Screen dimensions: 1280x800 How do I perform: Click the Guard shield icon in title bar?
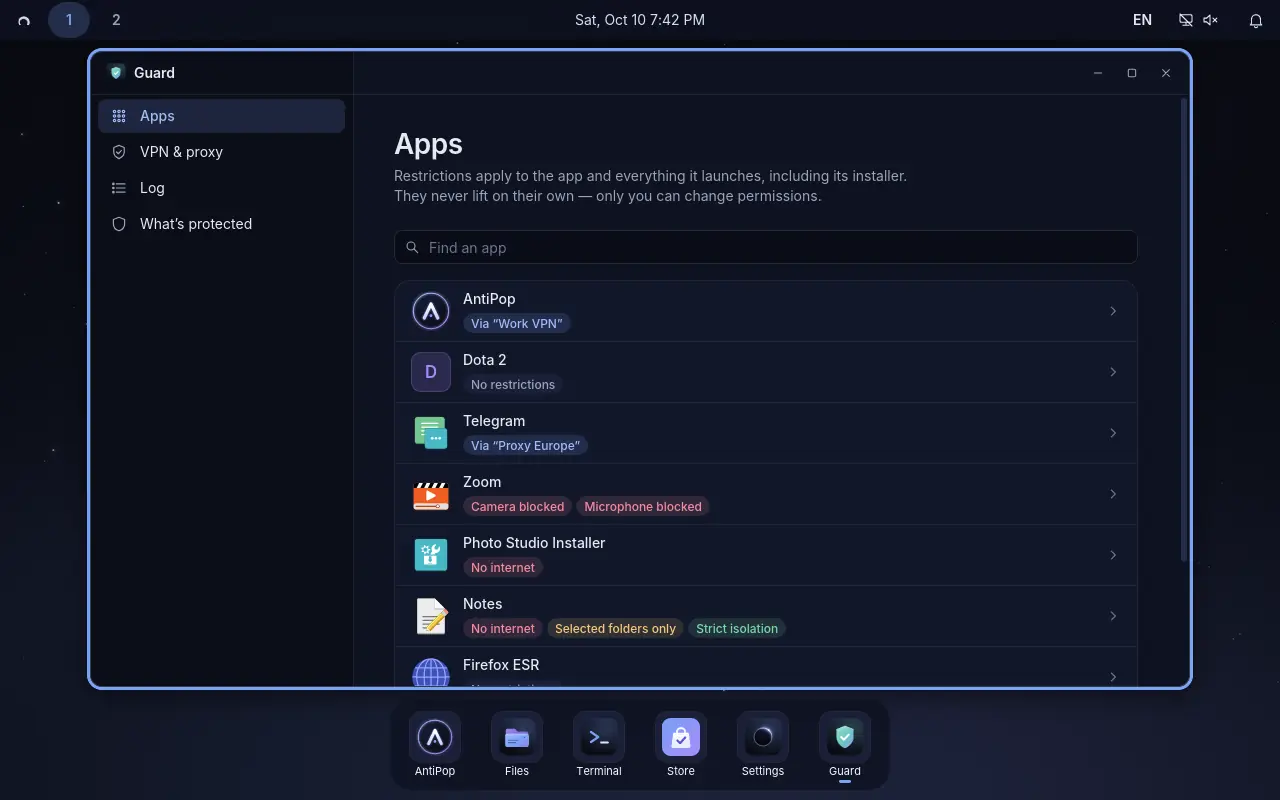[116, 72]
